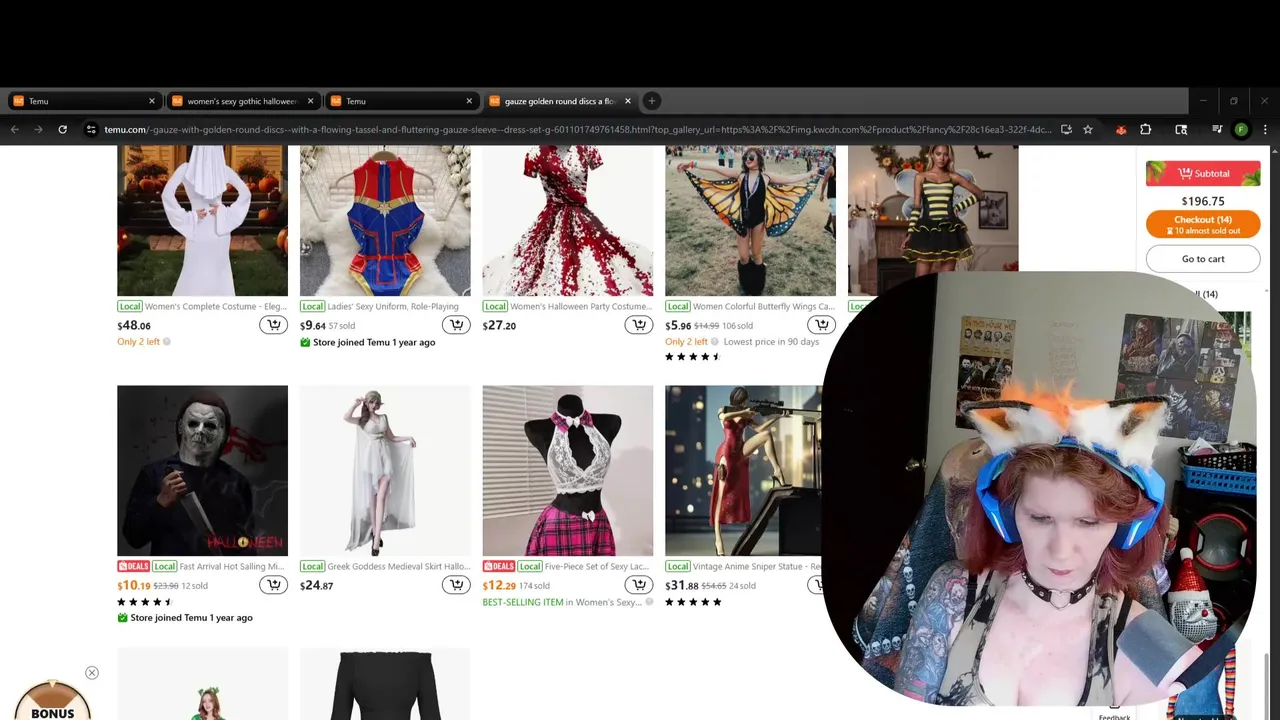
Task: Open the BONUS wheel promotion
Action: click(52, 701)
